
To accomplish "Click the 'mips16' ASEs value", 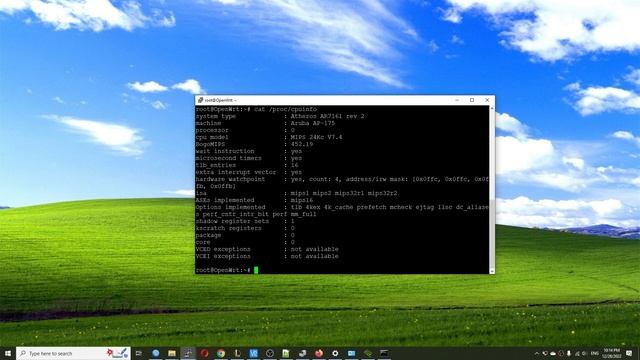I will click(302, 200).
